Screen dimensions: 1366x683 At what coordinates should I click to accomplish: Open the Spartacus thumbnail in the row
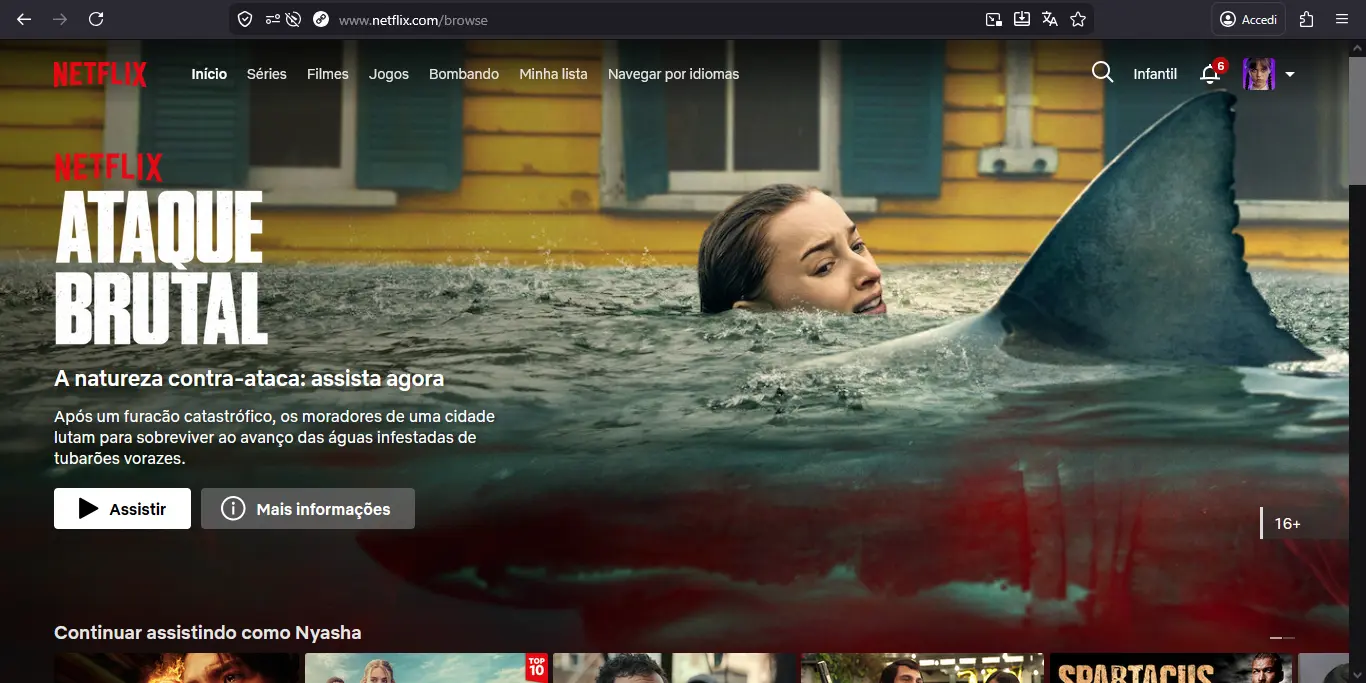(x=1170, y=668)
